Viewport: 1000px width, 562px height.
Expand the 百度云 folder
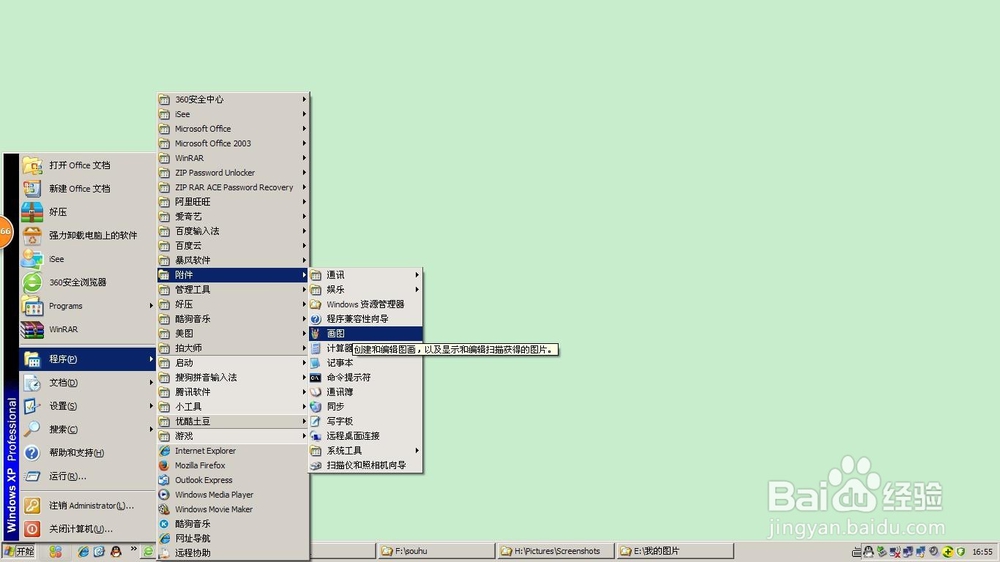click(233, 246)
